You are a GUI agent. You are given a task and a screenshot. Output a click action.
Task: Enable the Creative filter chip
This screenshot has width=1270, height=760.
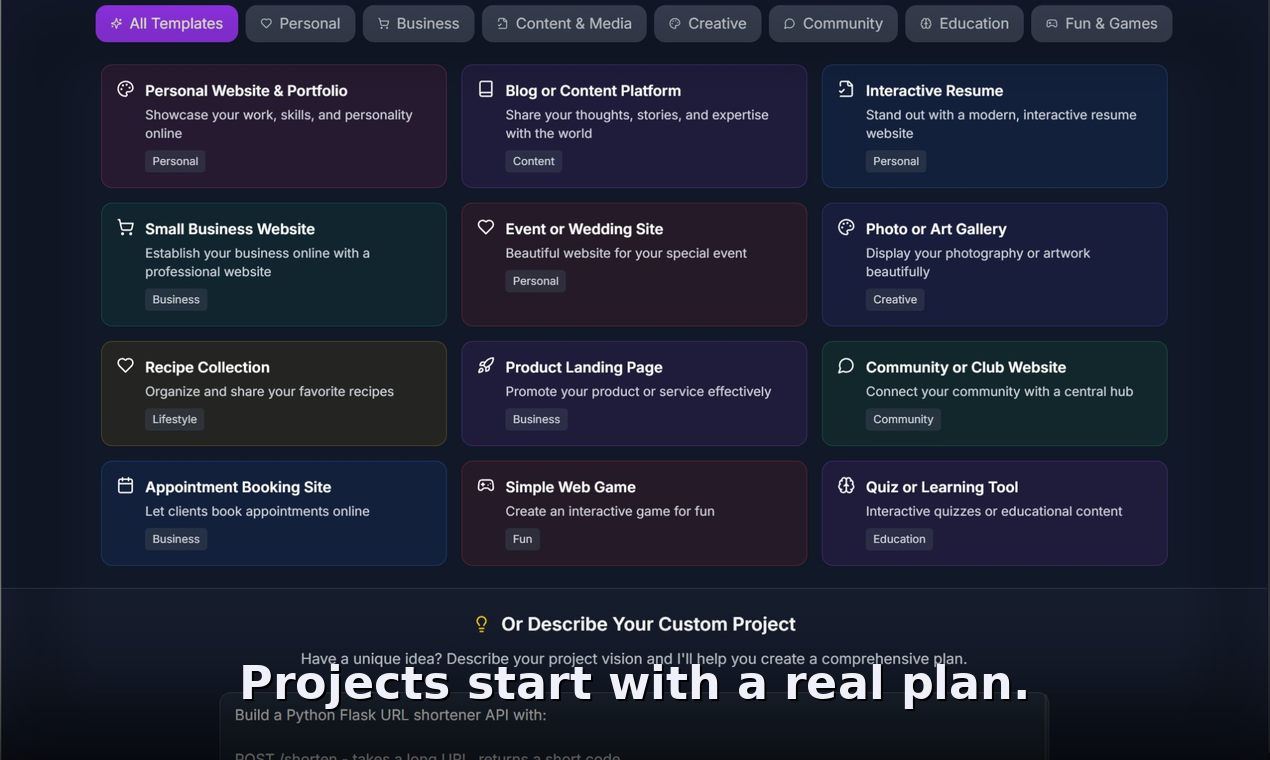(x=707, y=23)
